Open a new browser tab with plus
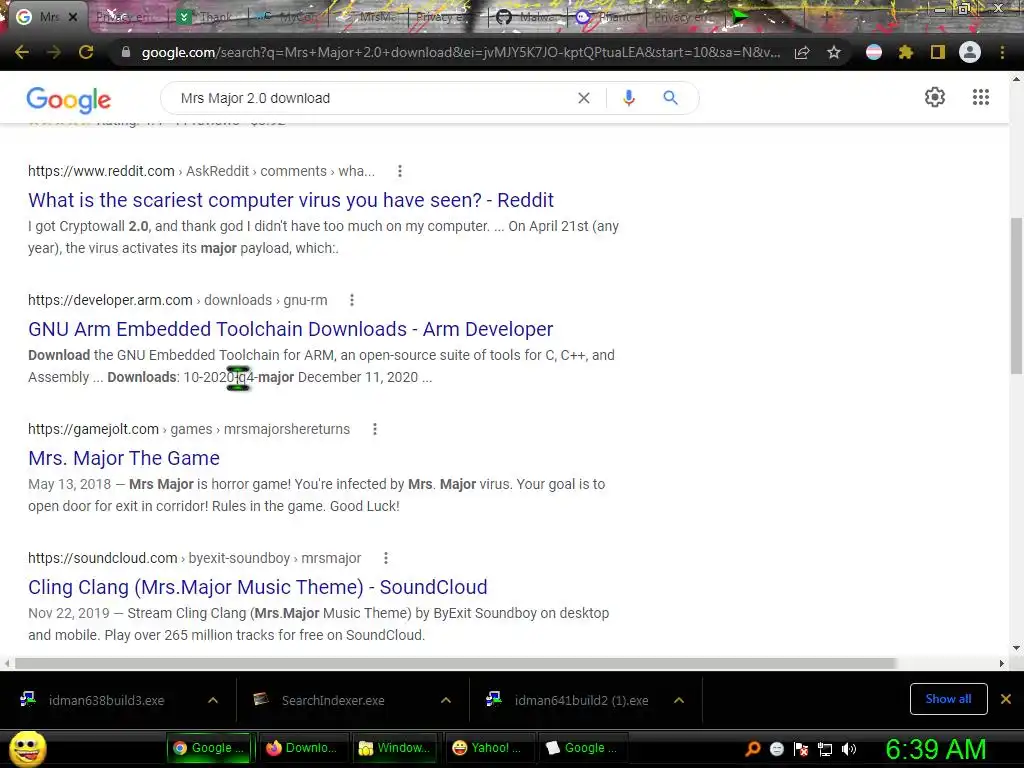The width and height of the screenshot is (1024, 768). 827,17
